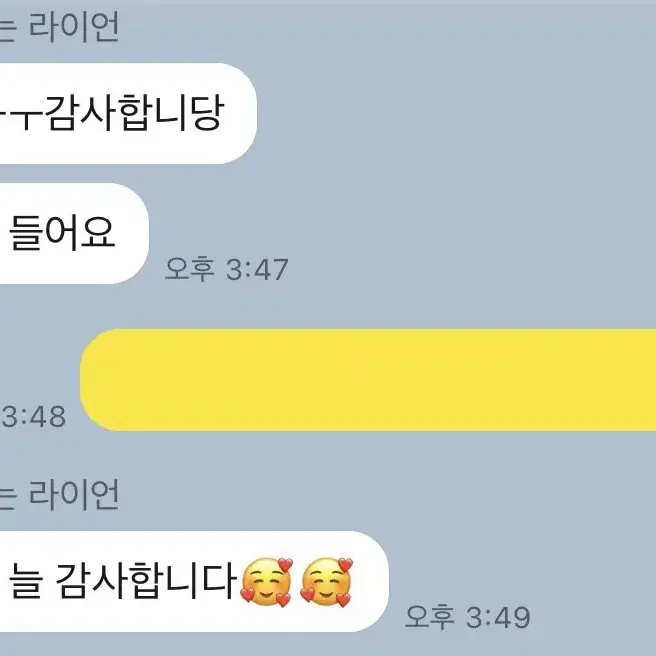Tap the 오후 3:49 timestamp

[467, 617]
